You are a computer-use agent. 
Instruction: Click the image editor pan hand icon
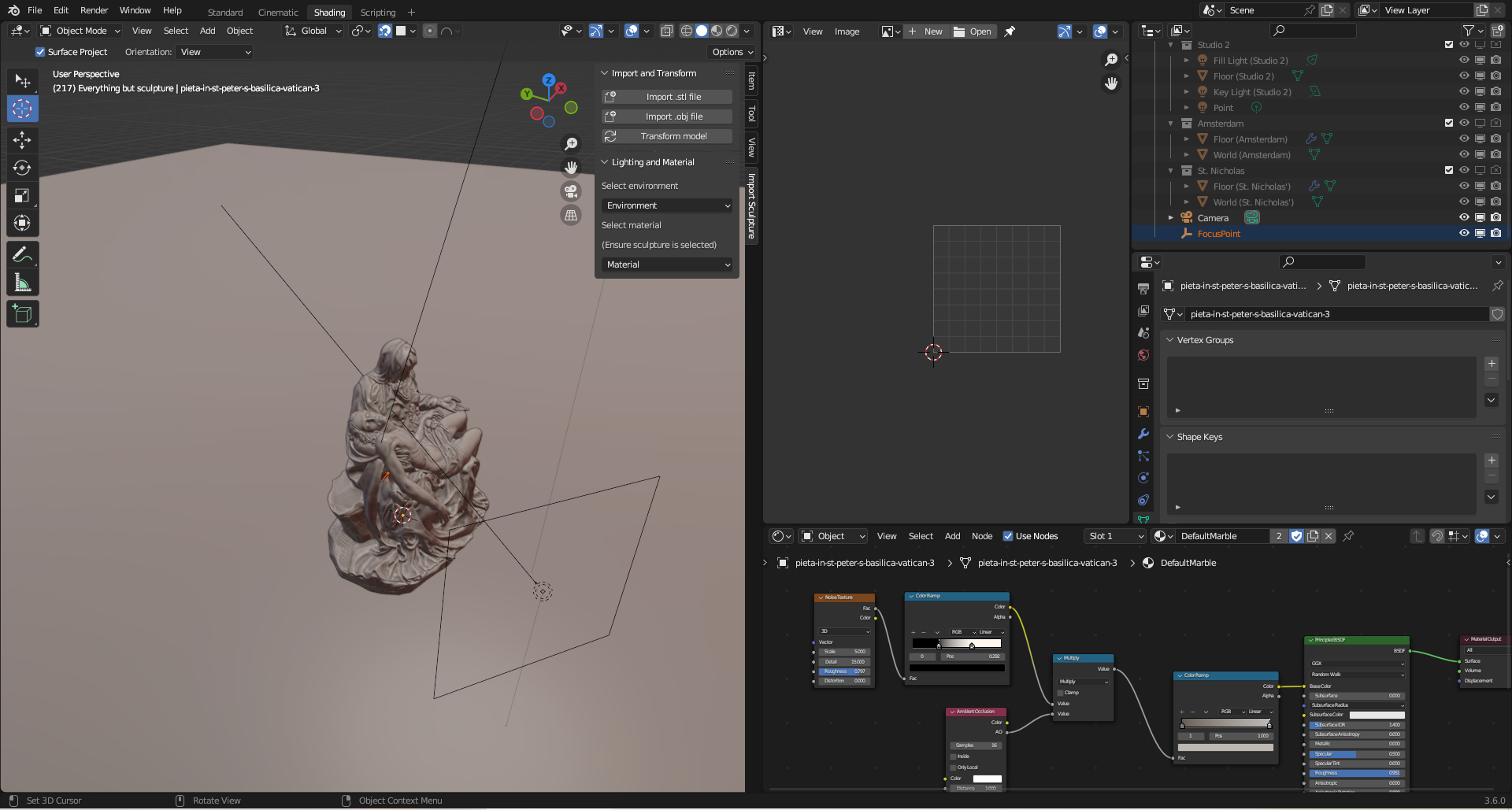point(1111,83)
